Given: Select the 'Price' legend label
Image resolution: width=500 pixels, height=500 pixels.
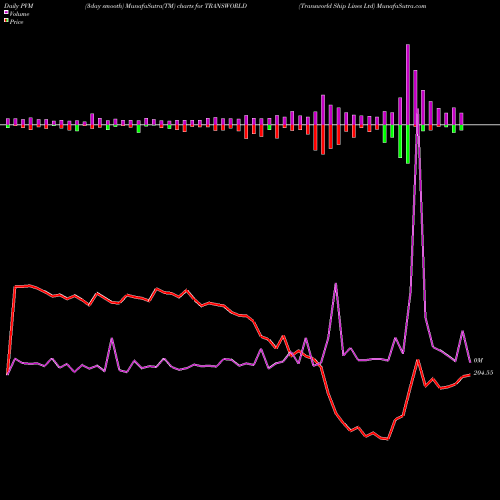Looking at the screenshot, I should [16, 22].
